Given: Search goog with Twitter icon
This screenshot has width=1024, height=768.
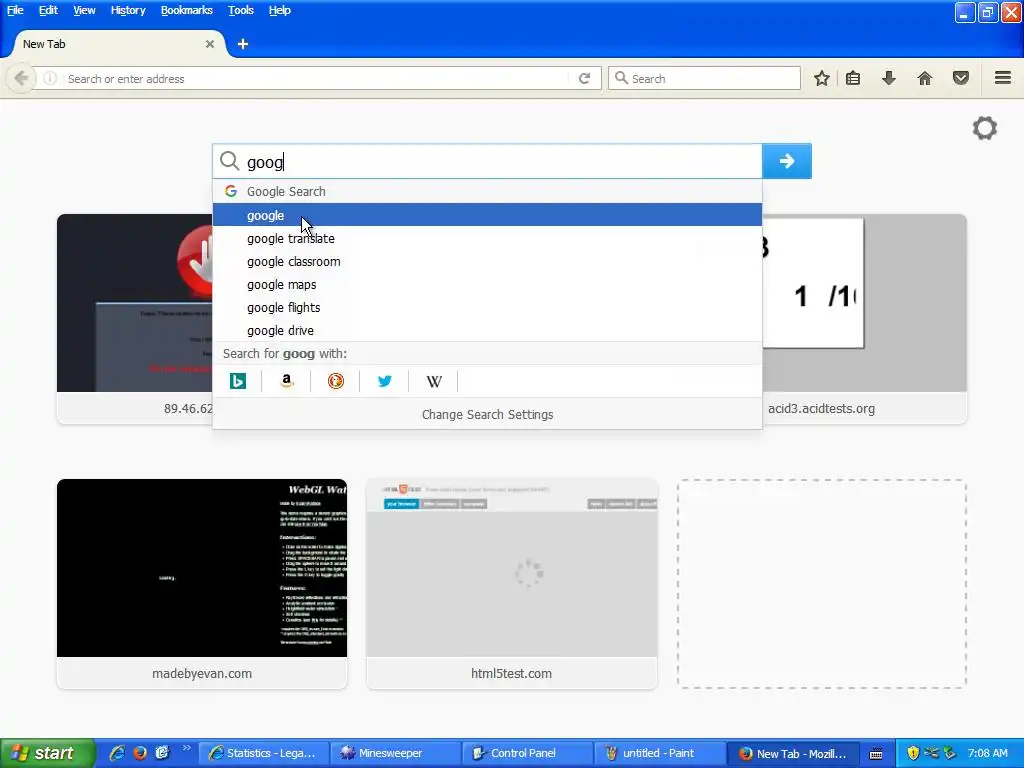Looking at the screenshot, I should tap(385, 381).
